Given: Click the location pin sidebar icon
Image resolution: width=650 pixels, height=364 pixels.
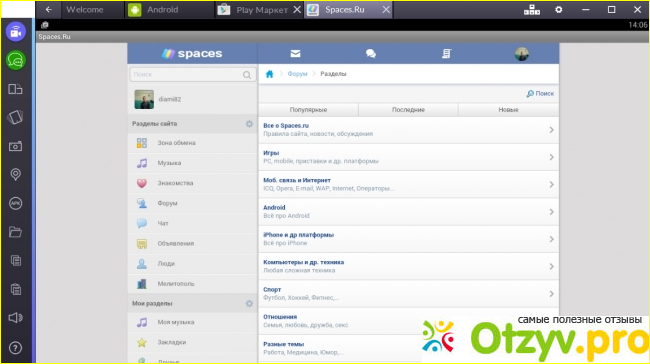Looking at the screenshot, I should (15, 175).
